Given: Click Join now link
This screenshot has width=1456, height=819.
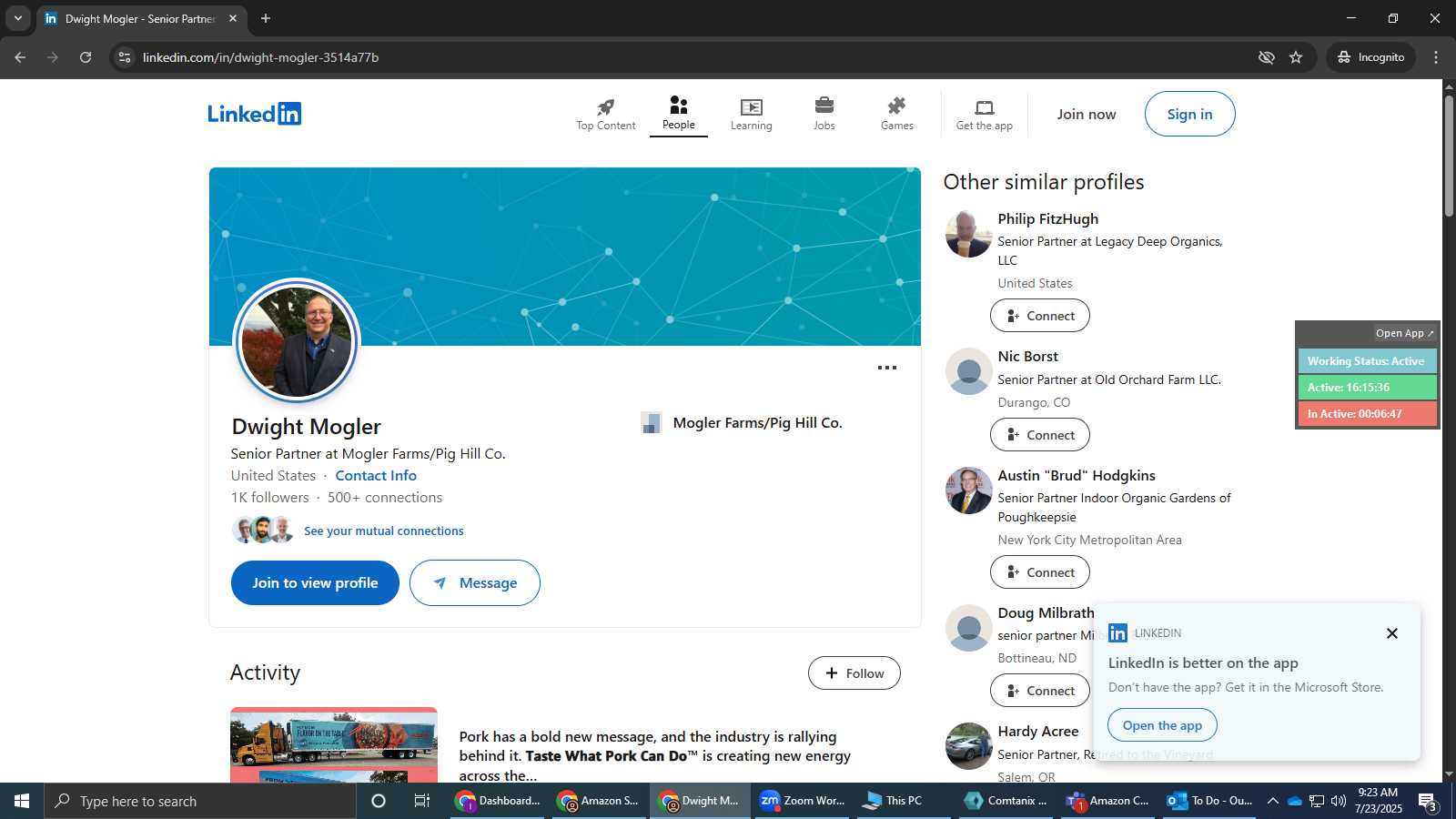Looking at the screenshot, I should click(1086, 114).
